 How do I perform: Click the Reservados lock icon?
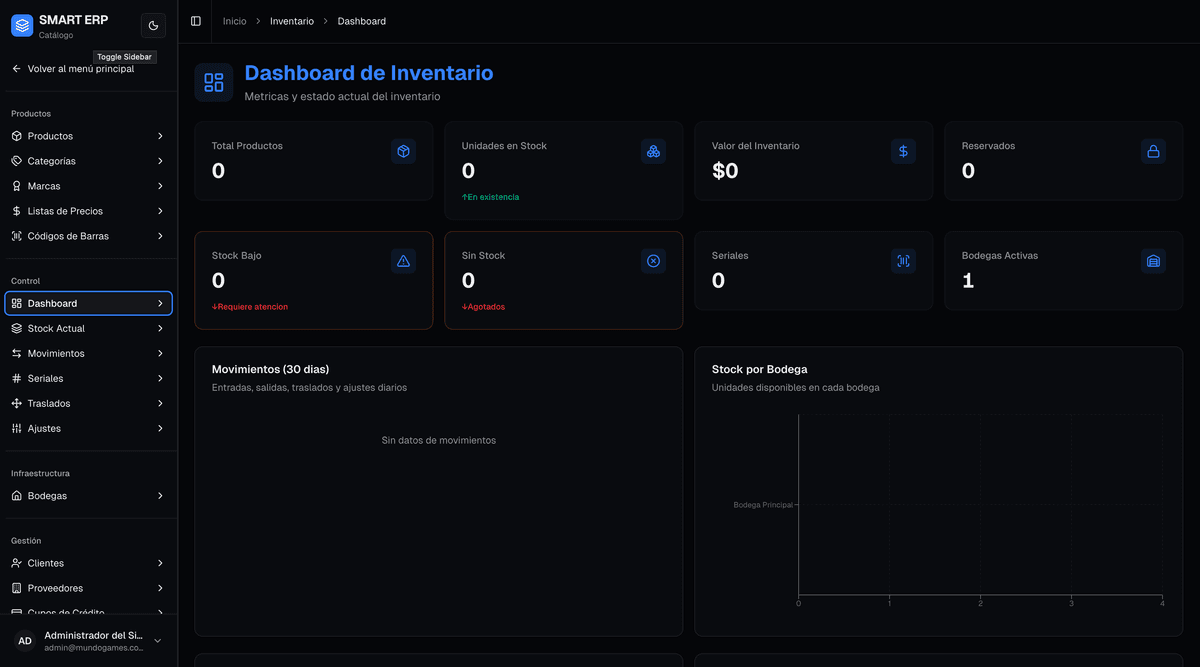point(1153,151)
